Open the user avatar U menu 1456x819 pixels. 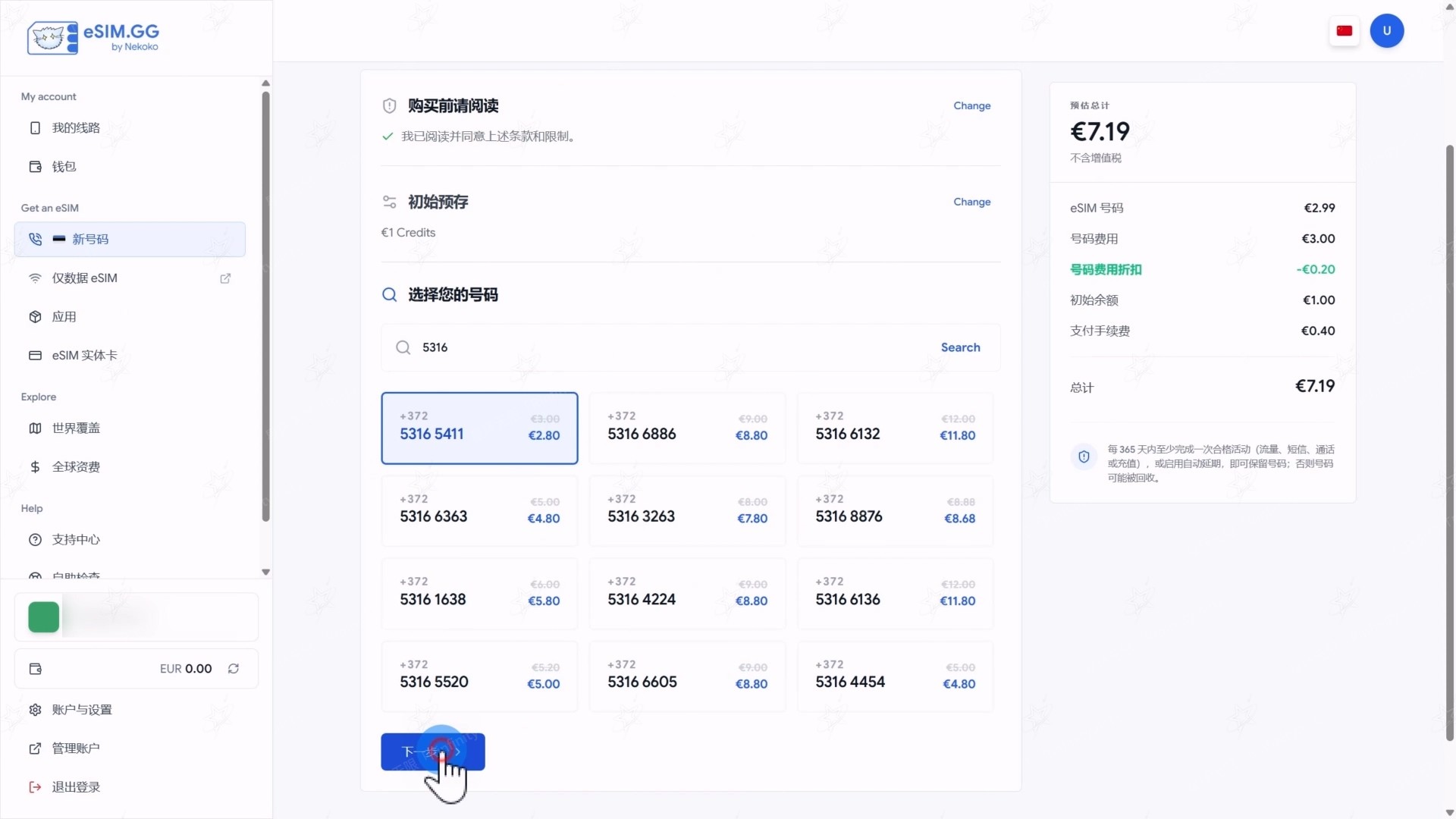pyautogui.click(x=1387, y=31)
